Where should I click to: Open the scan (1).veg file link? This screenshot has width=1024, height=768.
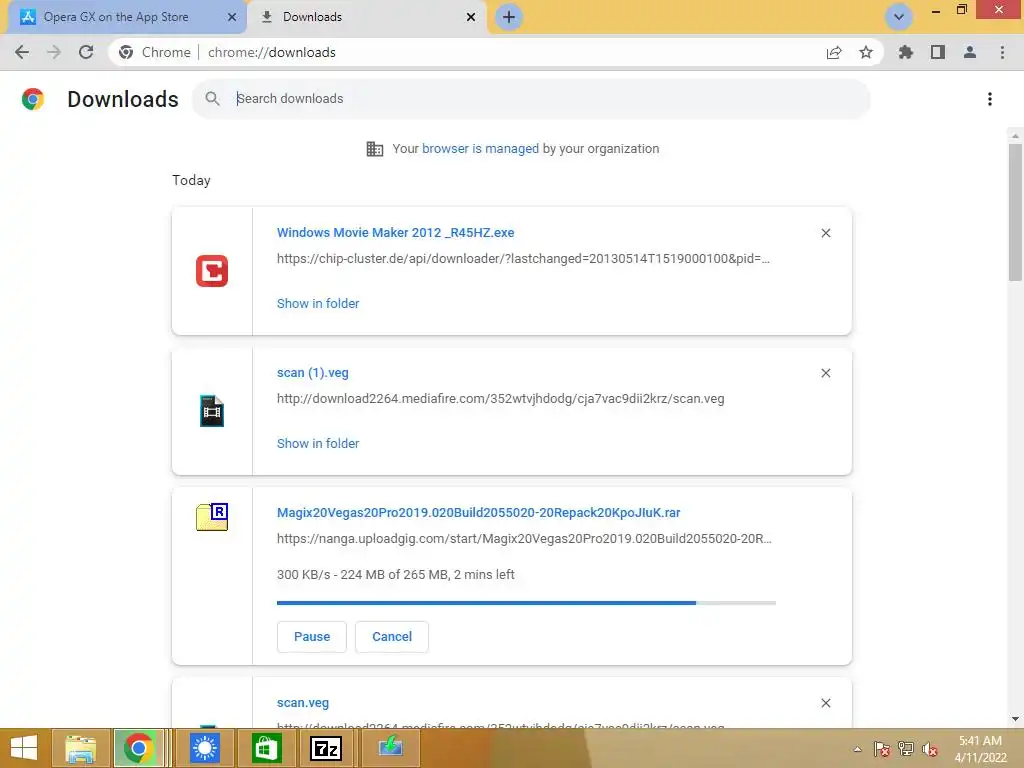click(x=312, y=373)
